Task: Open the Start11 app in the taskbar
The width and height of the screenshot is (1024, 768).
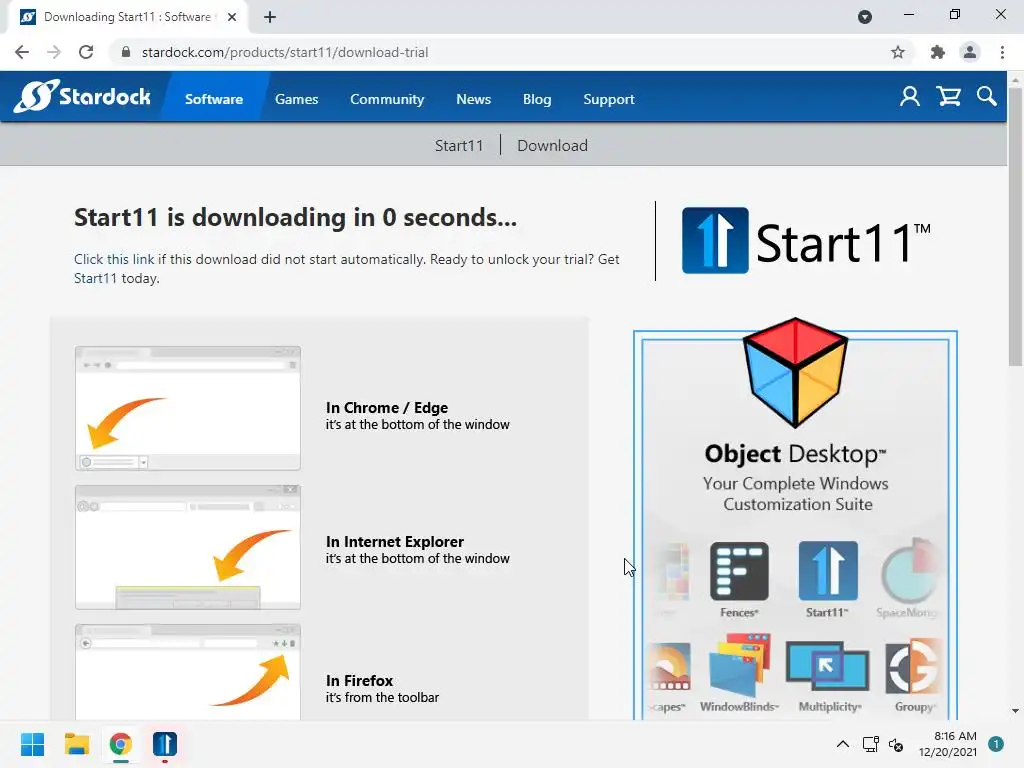Action: pyautogui.click(x=165, y=744)
